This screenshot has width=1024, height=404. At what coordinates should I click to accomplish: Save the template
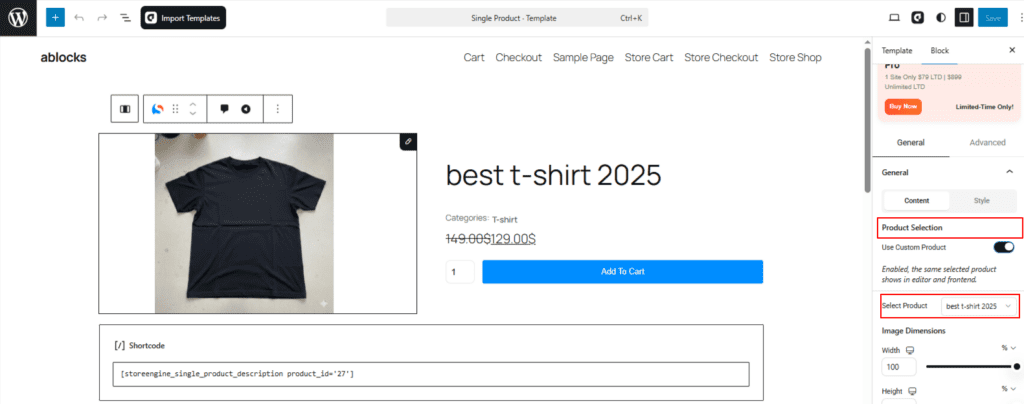click(x=993, y=18)
